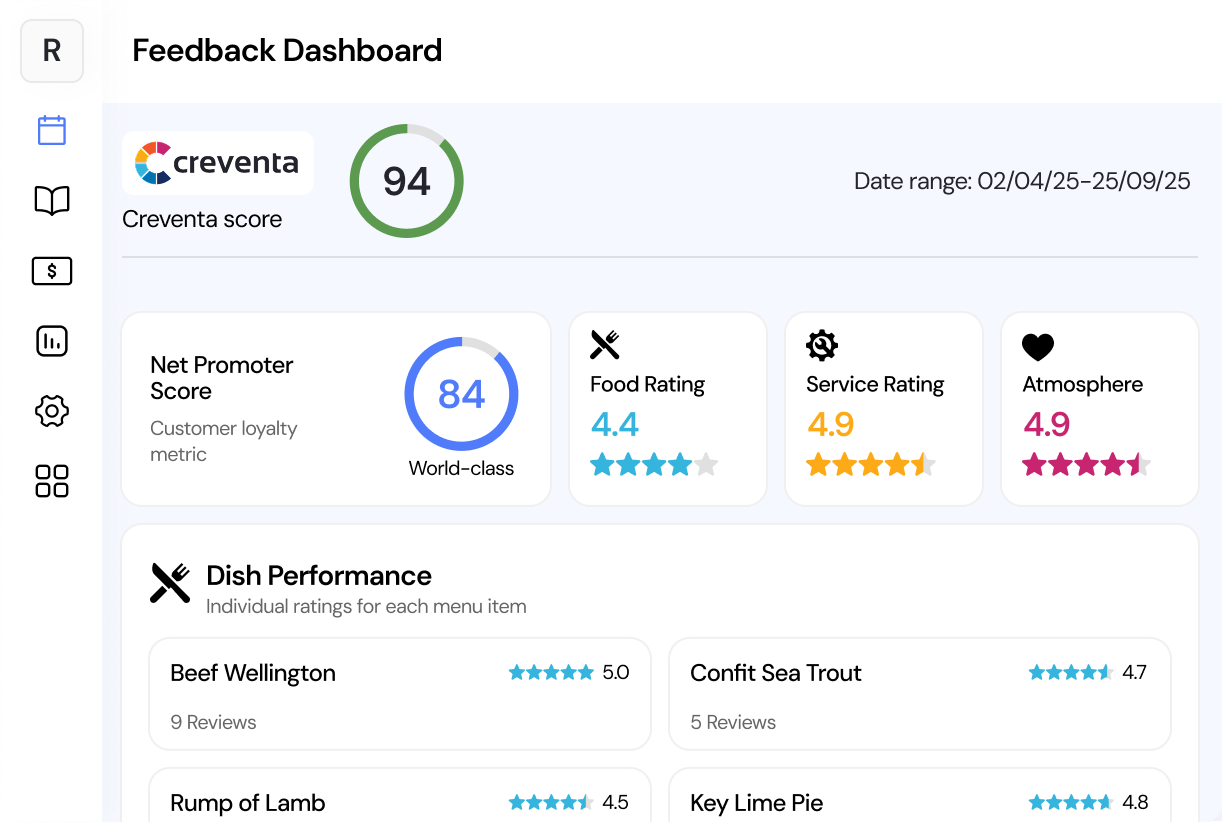Select the dollar bill icon in sidebar
This screenshot has height=823, width=1224.
coord(52,271)
